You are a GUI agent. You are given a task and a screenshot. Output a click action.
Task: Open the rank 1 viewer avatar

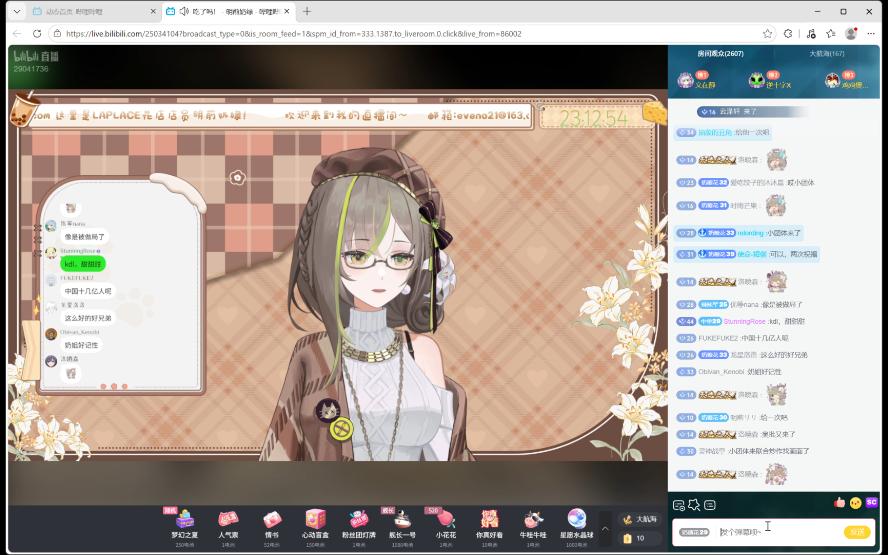pyautogui.click(x=686, y=80)
